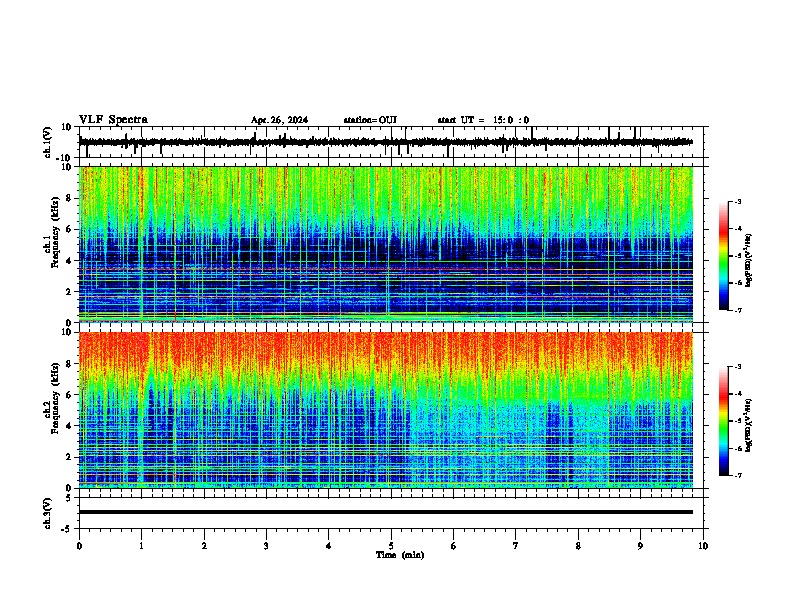Click tick label 0 on the Time axis

tap(79, 546)
